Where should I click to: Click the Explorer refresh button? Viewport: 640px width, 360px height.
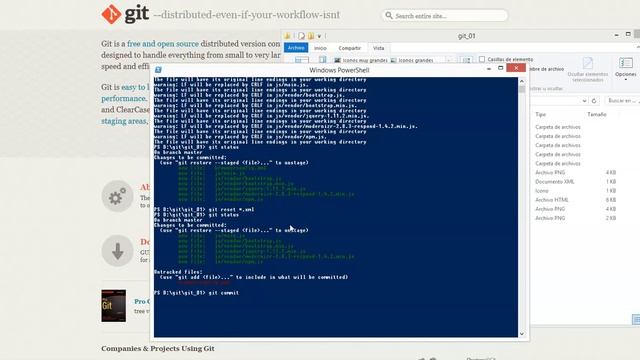(594, 101)
